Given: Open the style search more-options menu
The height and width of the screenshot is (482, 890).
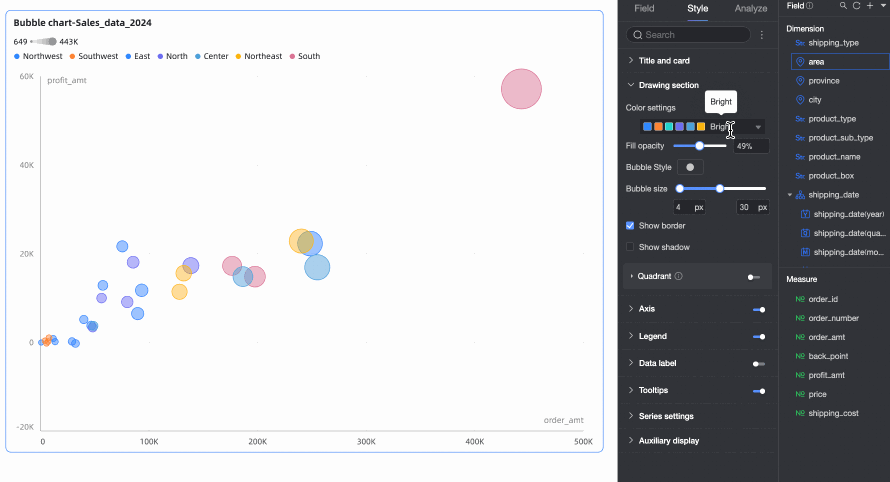Looking at the screenshot, I should pyautogui.click(x=762, y=35).
